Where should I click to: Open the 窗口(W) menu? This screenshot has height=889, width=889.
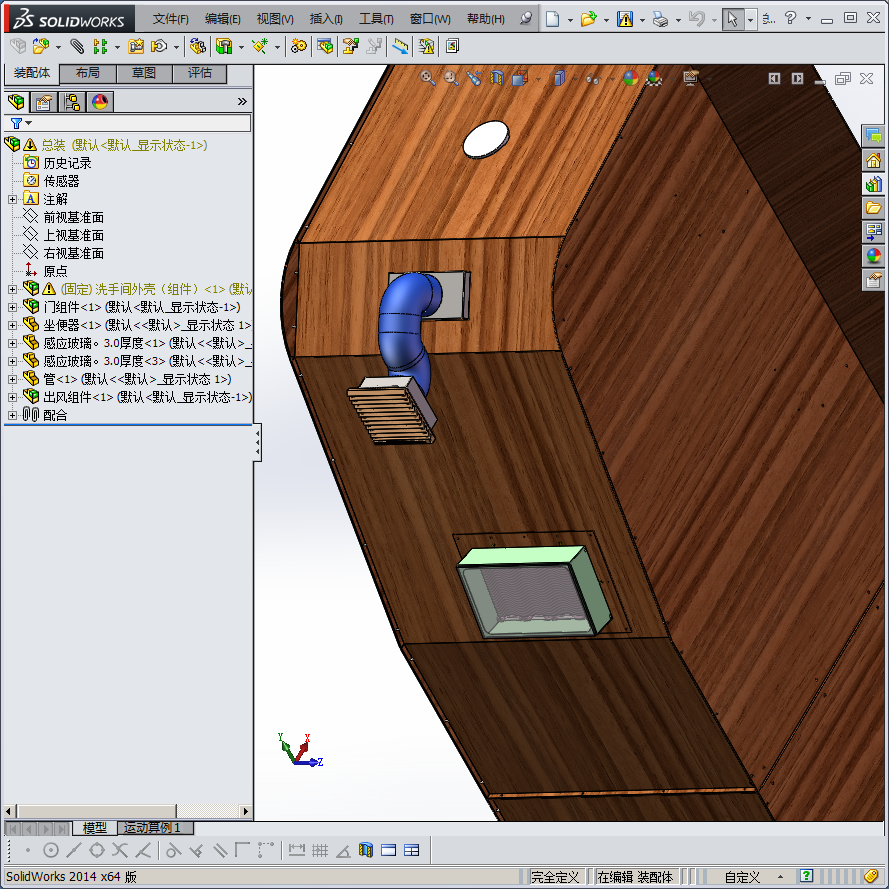click(x=430, y=19)
